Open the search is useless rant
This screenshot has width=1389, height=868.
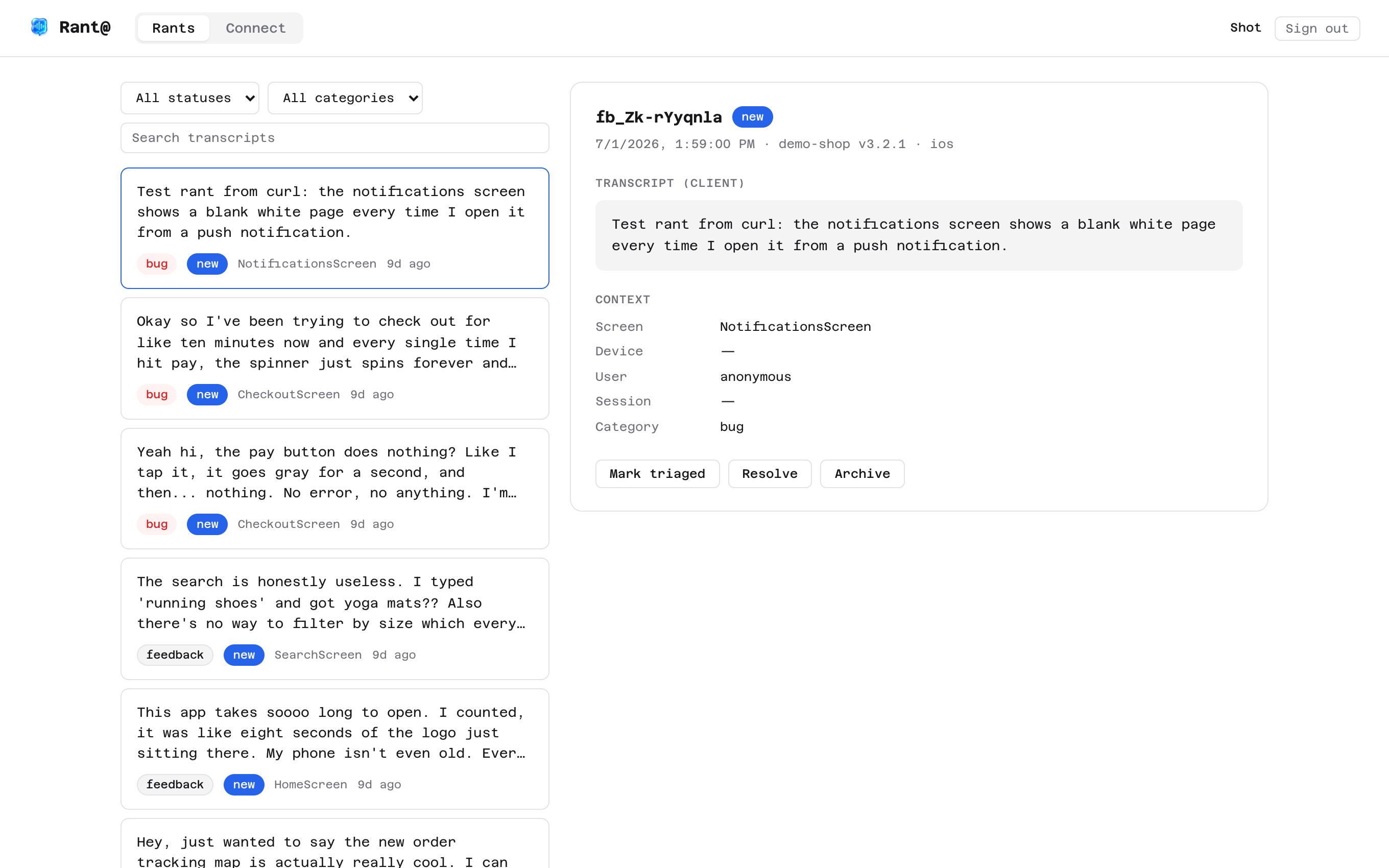coord(334,619)
